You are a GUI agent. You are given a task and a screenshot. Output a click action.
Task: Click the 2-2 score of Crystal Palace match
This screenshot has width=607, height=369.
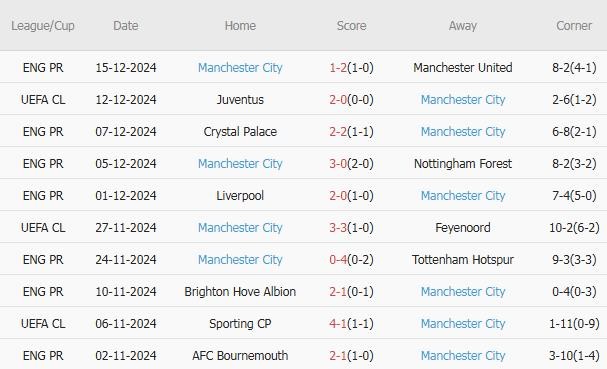[338, 132]
